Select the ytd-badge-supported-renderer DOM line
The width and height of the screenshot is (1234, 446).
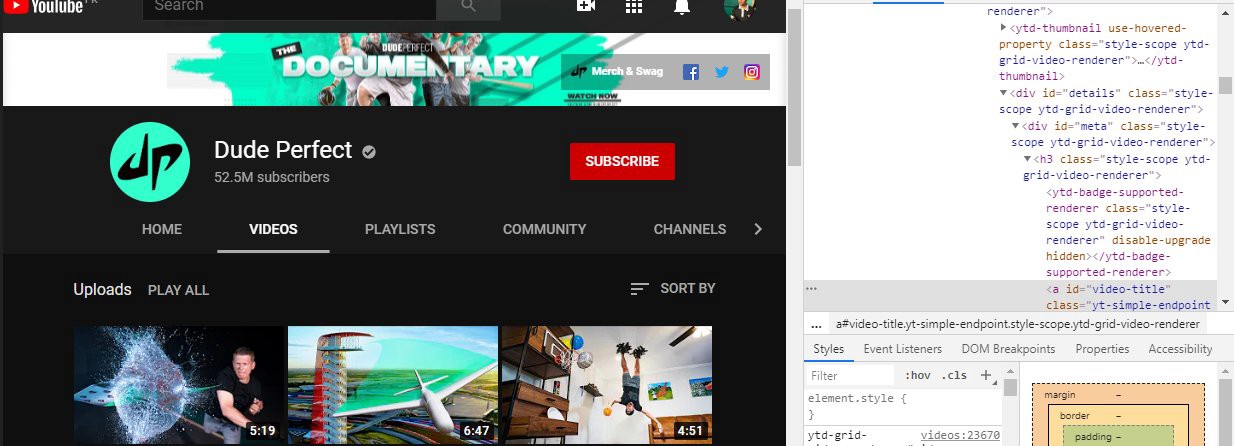coord(1128,232)
